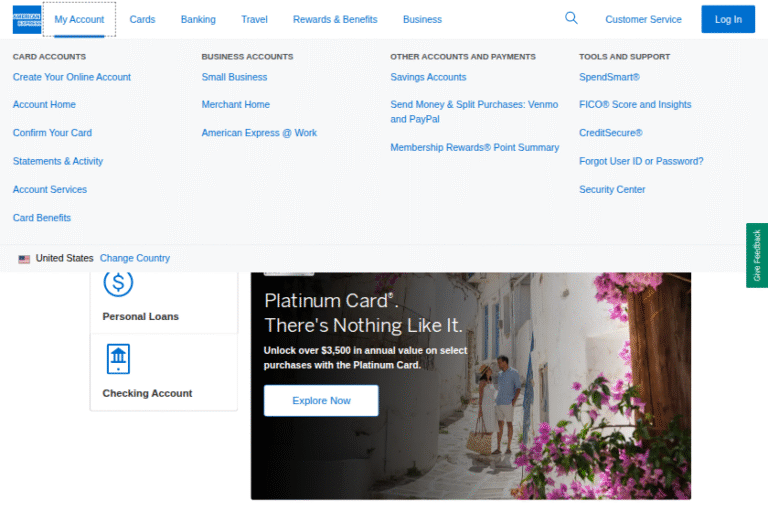The image size is (768, 512).
Task: Go to Customer Service
Action: (643, 19)
